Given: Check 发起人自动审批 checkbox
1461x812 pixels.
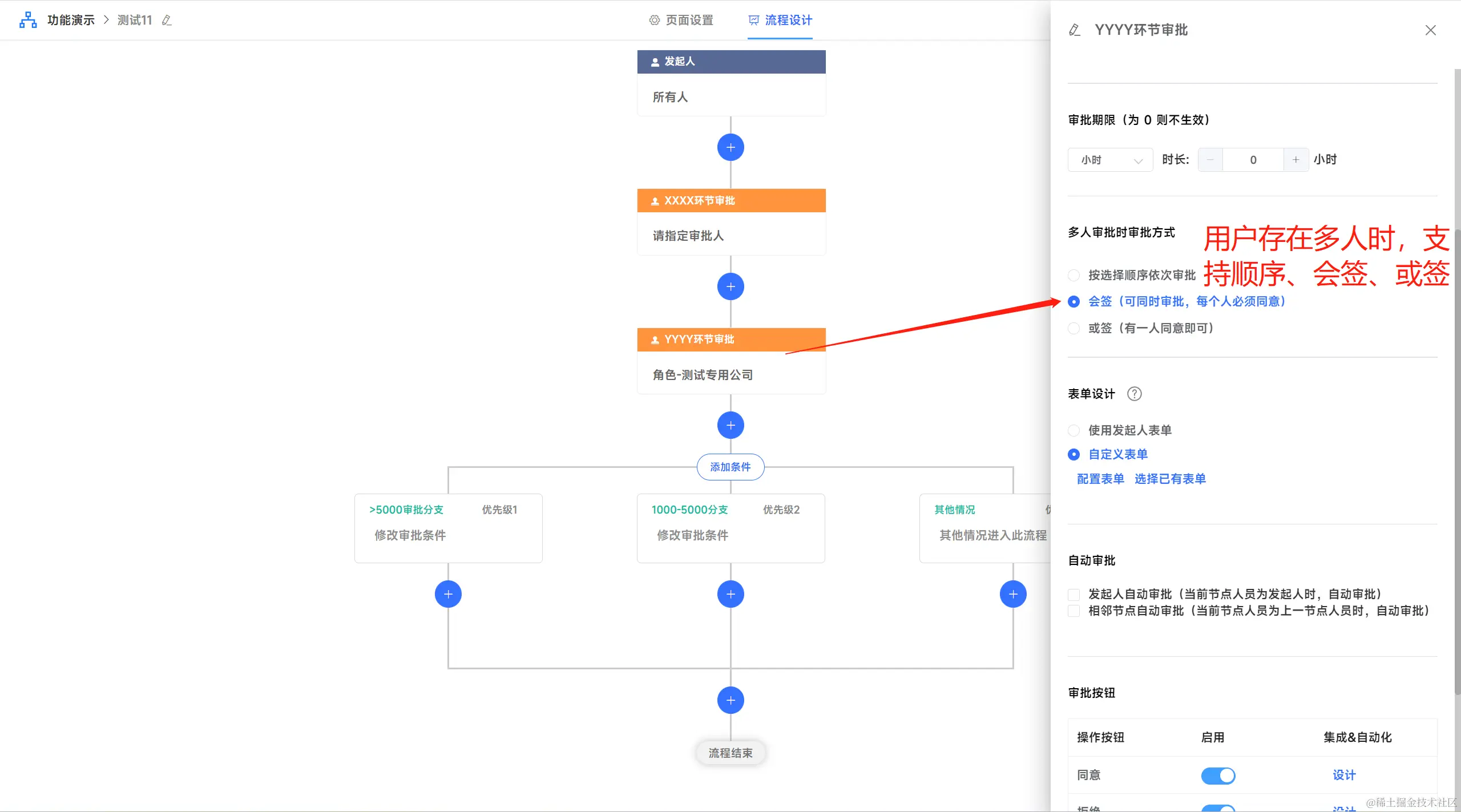Looking at the screenshot, I should point(1073,594).
